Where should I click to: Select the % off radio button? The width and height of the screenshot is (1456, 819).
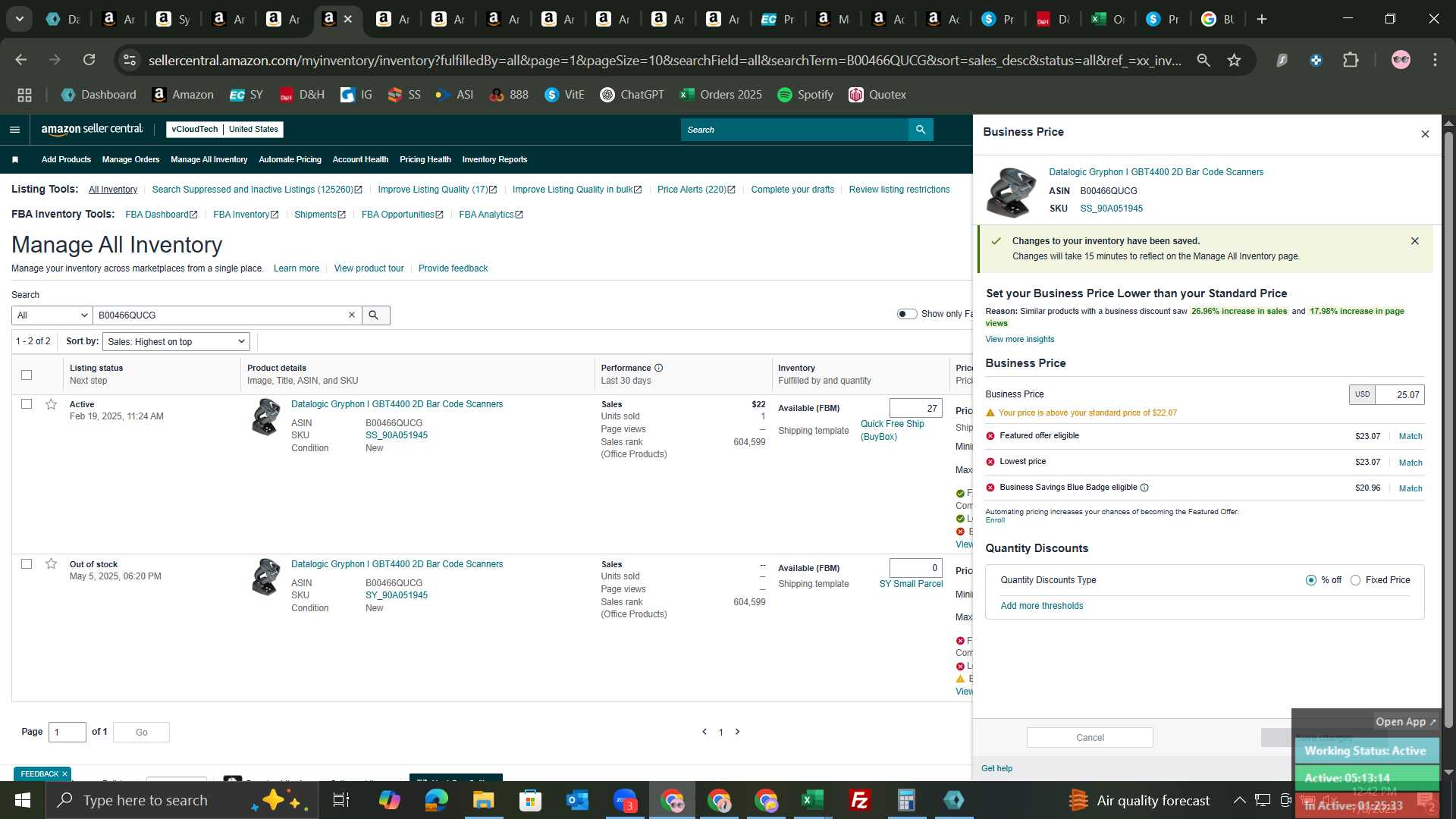(x=1311, y=581)
